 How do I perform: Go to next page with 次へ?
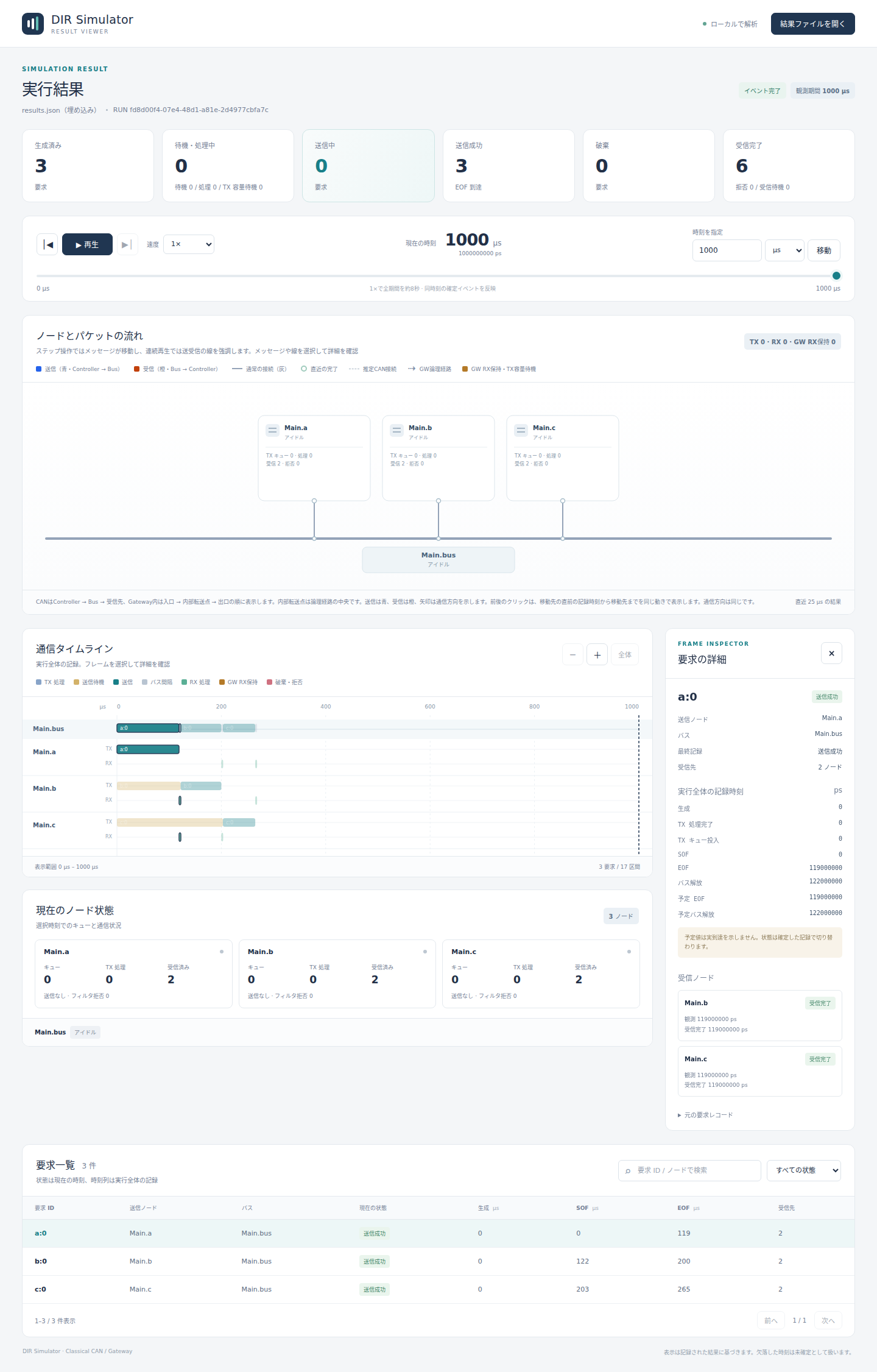[828, 1320]
